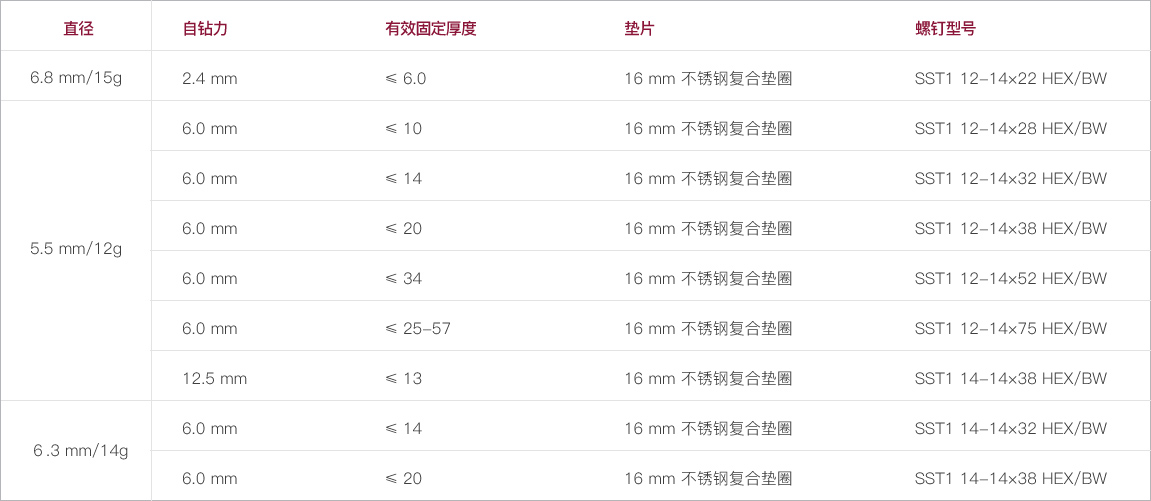Click the 垫片 column header
Image resolution: width=1151 pixels, height=501 pixels.
tap(639, 29)
